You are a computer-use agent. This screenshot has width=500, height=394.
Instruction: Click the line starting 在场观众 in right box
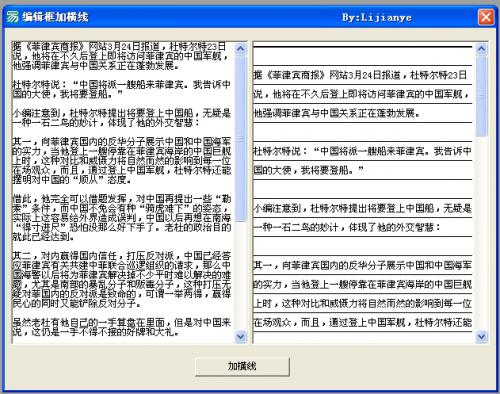(362, 323)
